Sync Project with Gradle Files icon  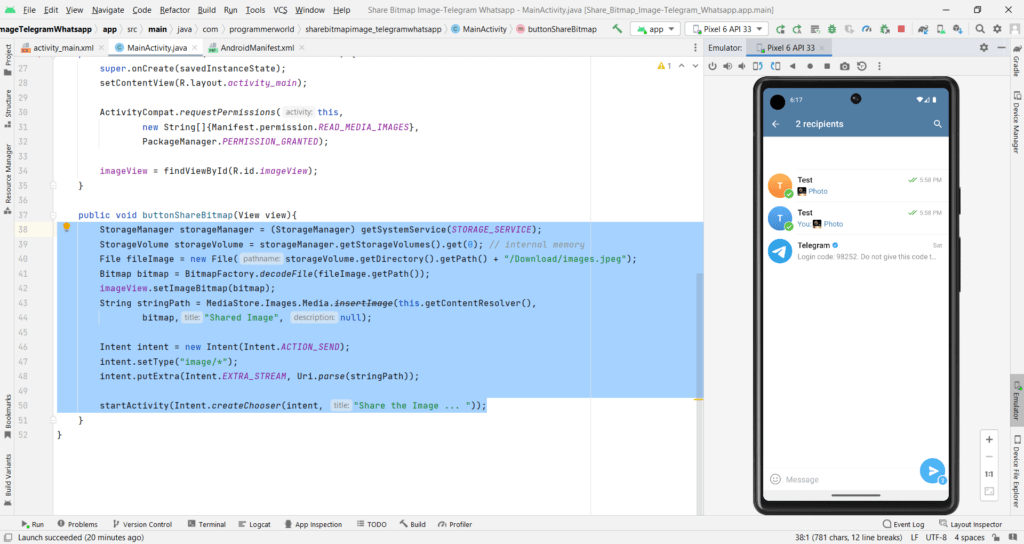923,29
